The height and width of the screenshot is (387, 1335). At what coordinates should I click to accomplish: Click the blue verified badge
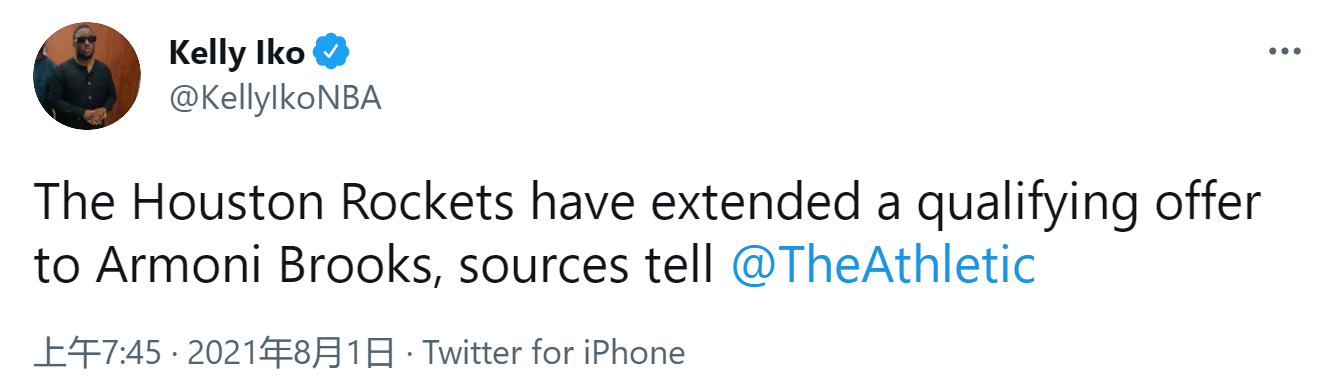pos(331,53)
